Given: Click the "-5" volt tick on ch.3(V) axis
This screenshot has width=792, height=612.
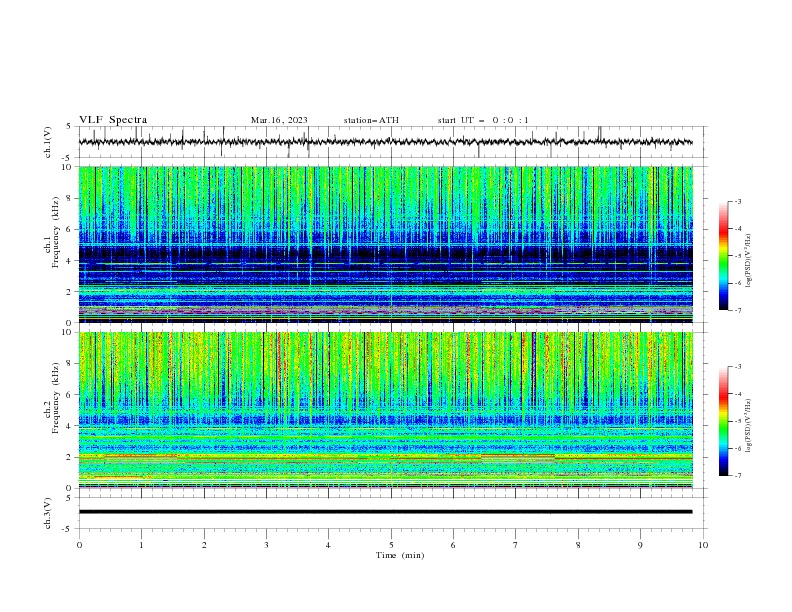Looking at the screenshot, I should (67, 529).
